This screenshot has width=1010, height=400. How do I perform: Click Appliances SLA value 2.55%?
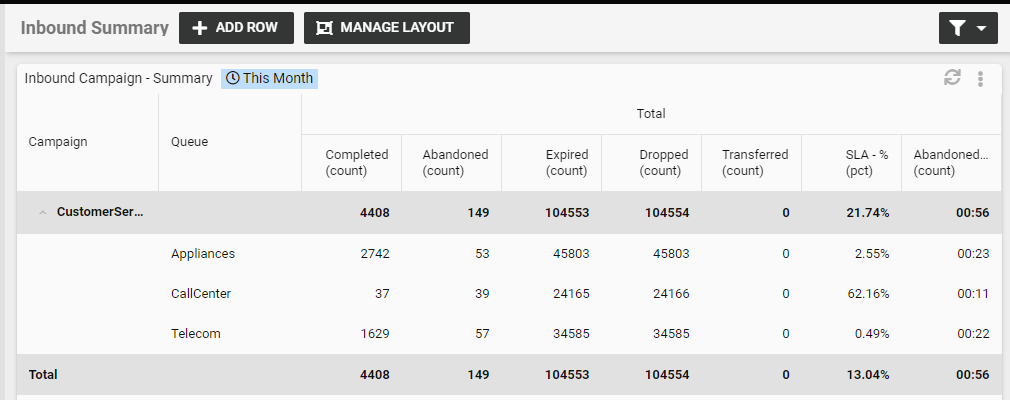(872, 254)
